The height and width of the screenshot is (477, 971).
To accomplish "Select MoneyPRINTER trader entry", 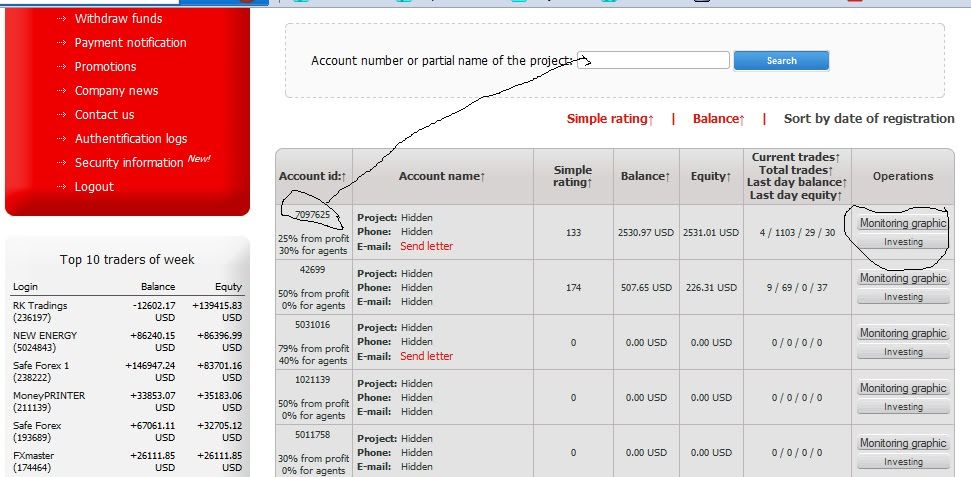I will 49,401.
